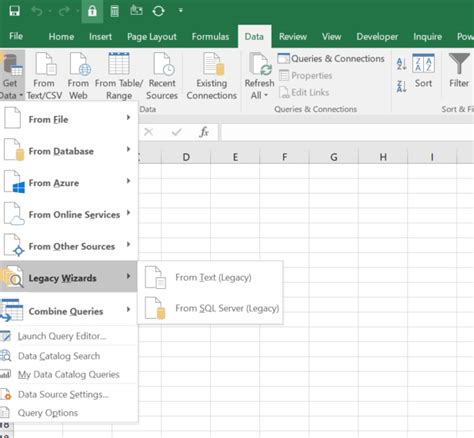Click the formula bar enter checkmark icon
Screen dimensions: 474x438
(176, 133)
